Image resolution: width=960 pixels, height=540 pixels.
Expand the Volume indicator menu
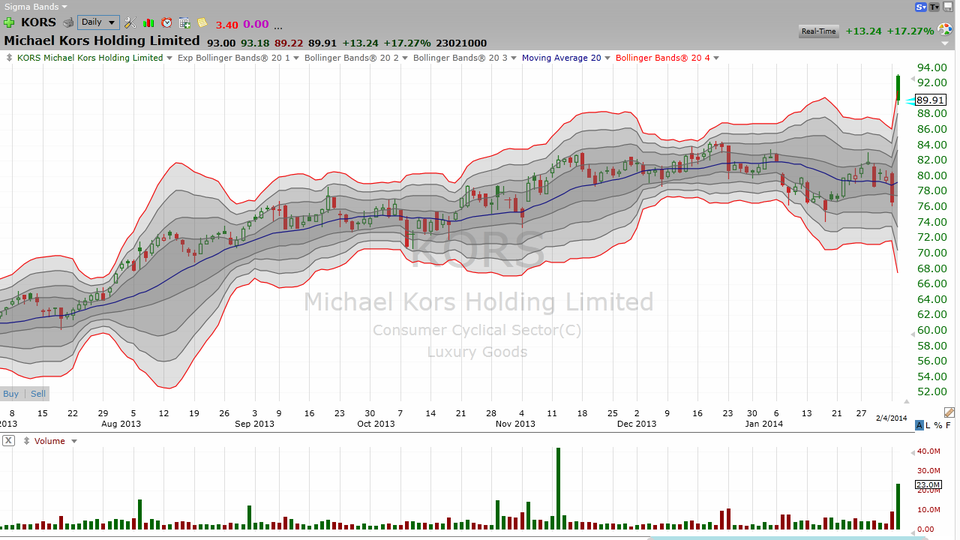click(74, 441)
